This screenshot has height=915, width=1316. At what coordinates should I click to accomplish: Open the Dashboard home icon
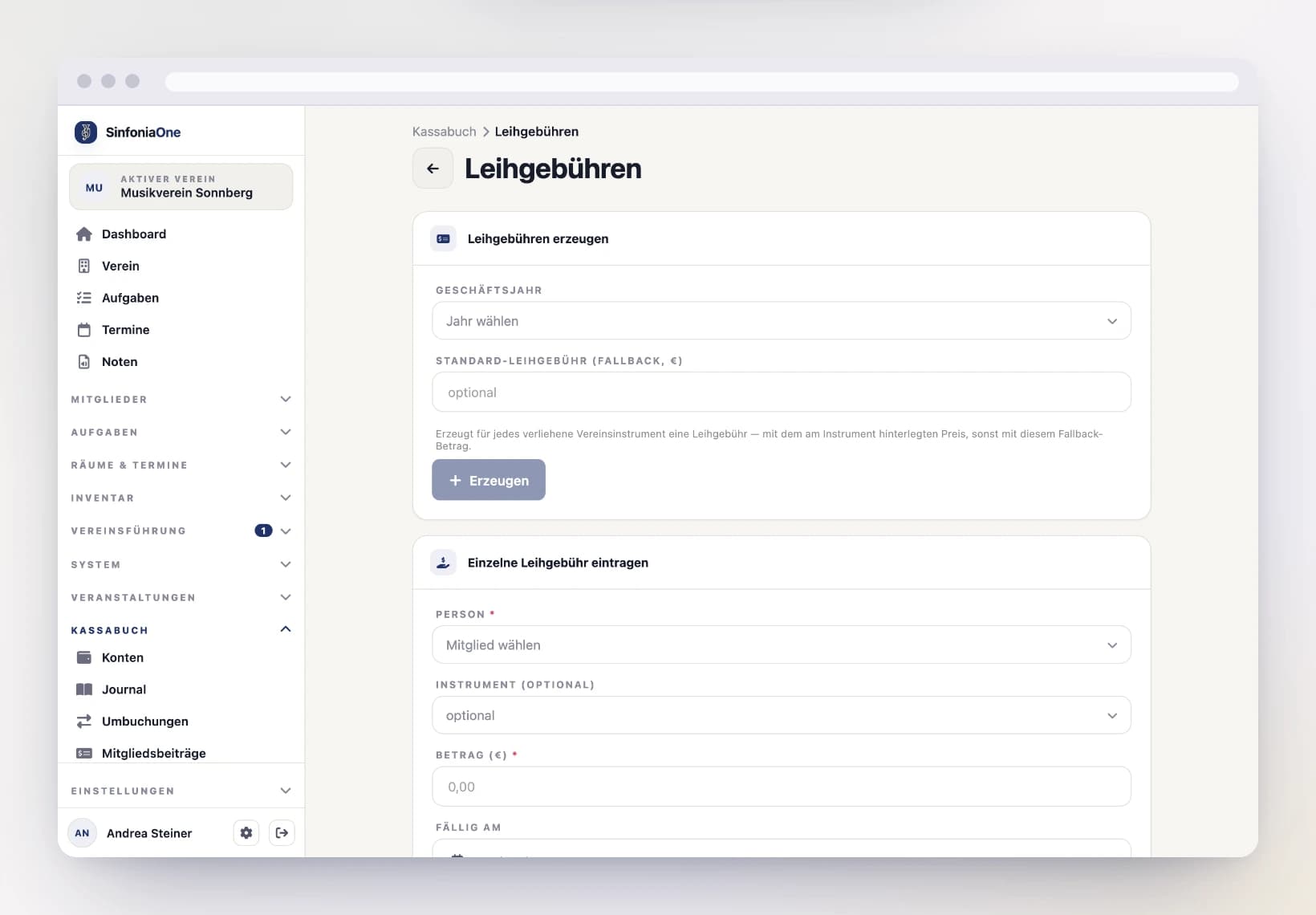[x=83, y=234]
